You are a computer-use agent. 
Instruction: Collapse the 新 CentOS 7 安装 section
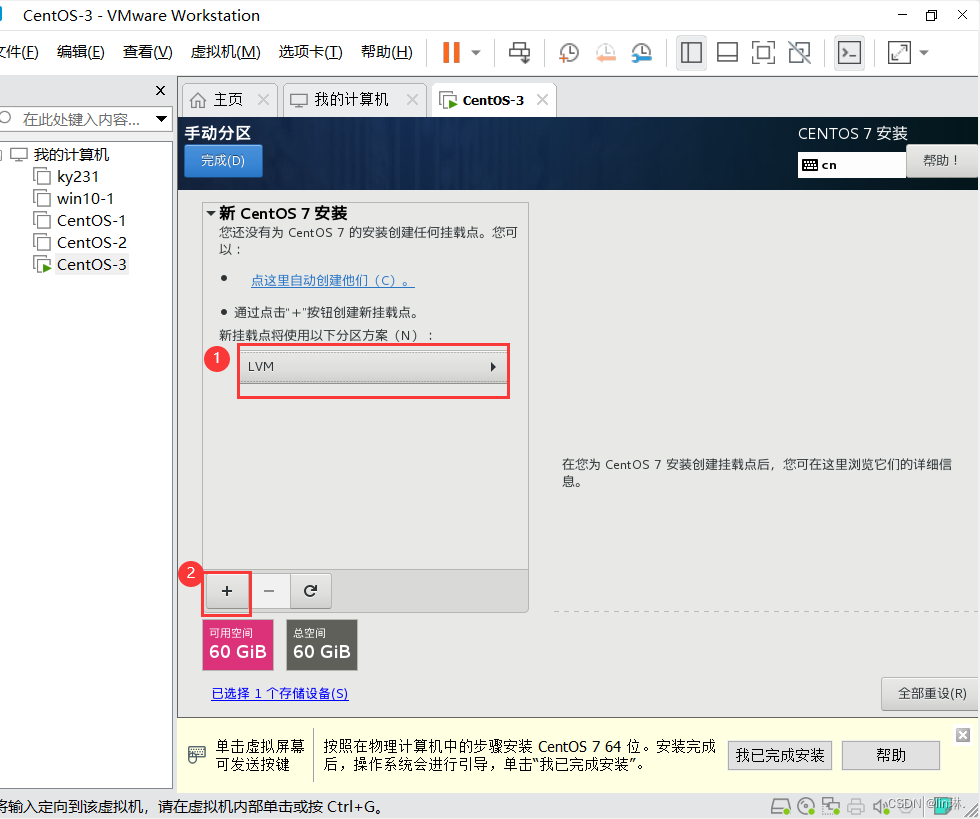[211, 213]
